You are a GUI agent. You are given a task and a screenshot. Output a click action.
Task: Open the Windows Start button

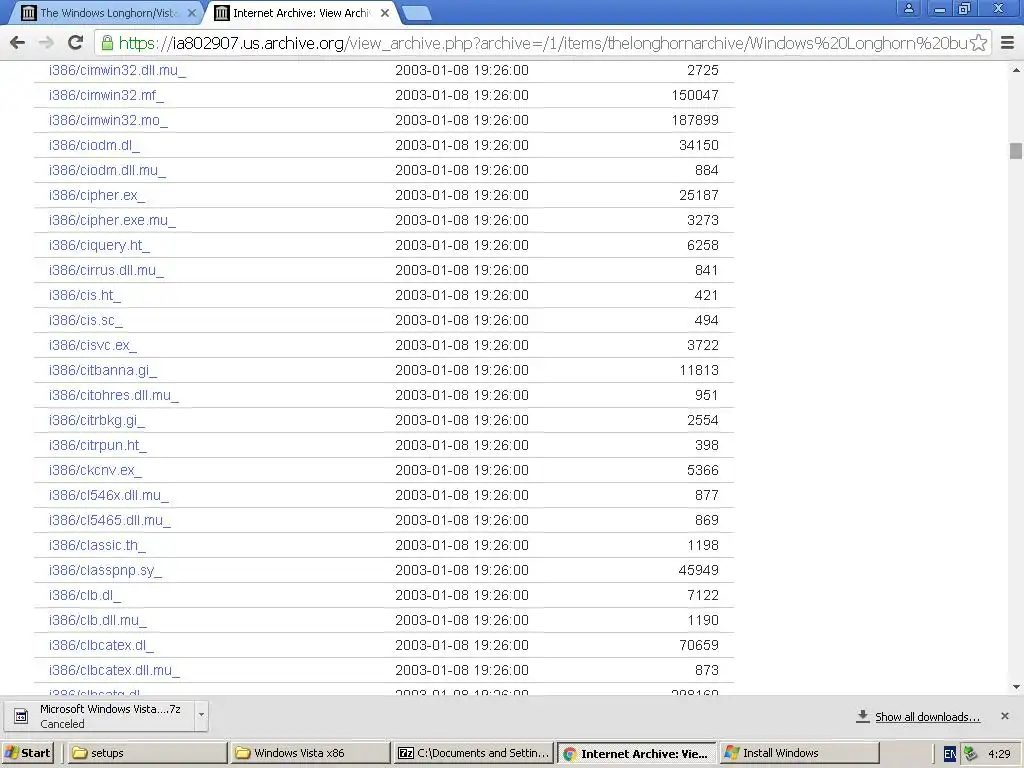[x=27, y=753]
